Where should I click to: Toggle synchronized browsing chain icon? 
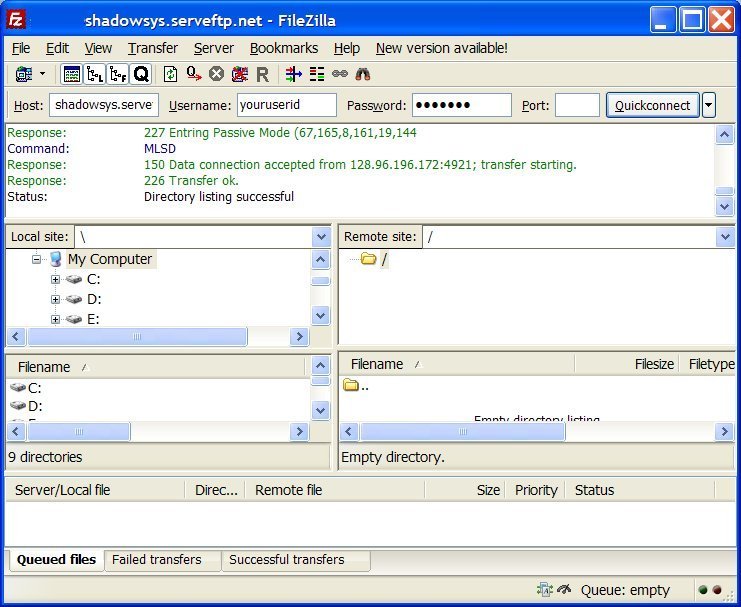pyautogui.click(x=340, y=74)
